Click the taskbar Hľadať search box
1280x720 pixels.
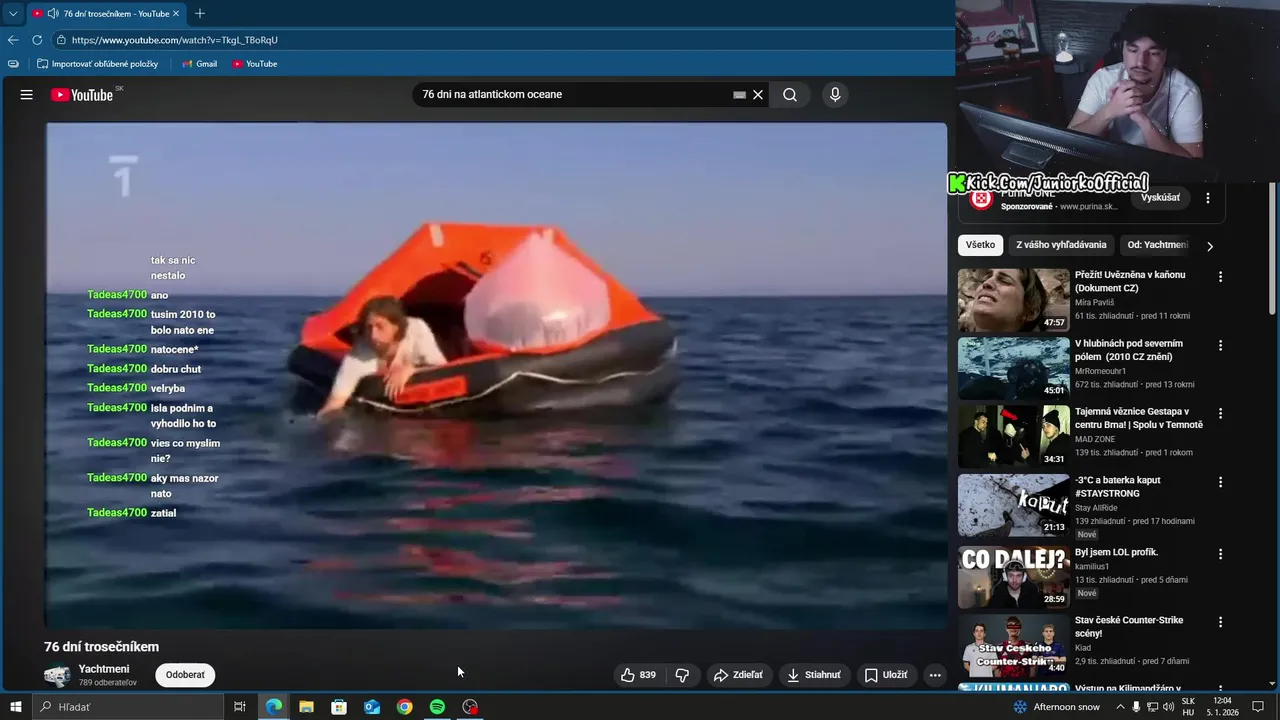(128, 707)
